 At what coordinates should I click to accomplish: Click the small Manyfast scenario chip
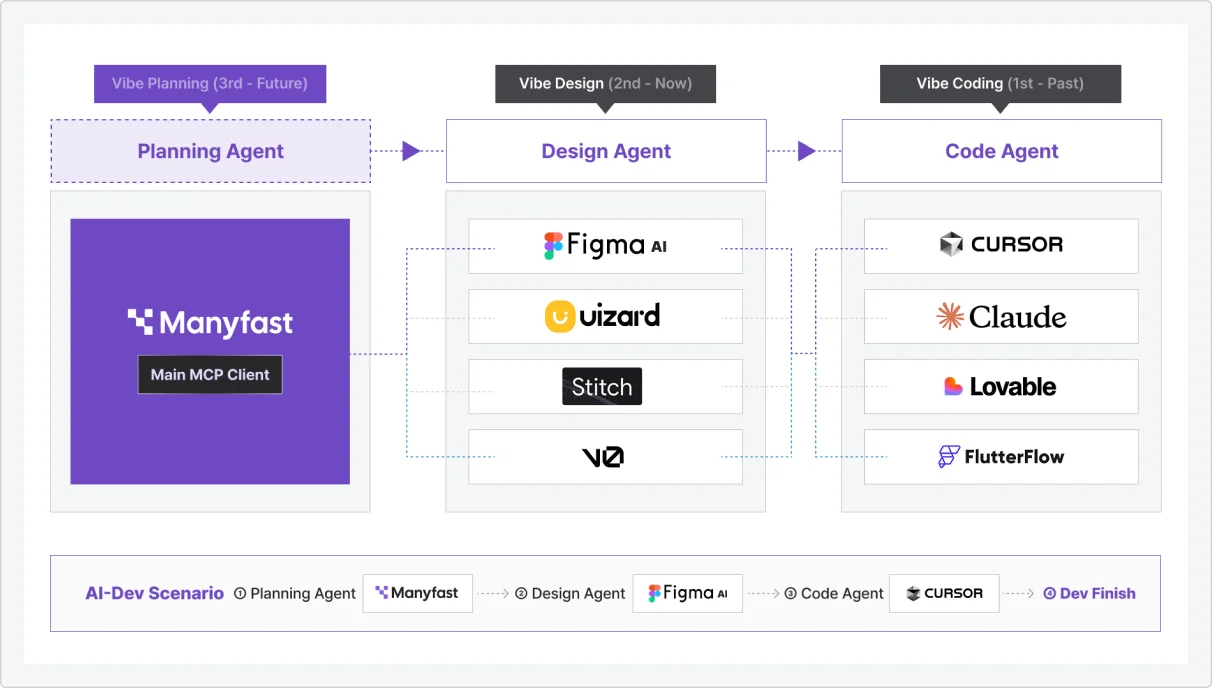click(417, 593)
